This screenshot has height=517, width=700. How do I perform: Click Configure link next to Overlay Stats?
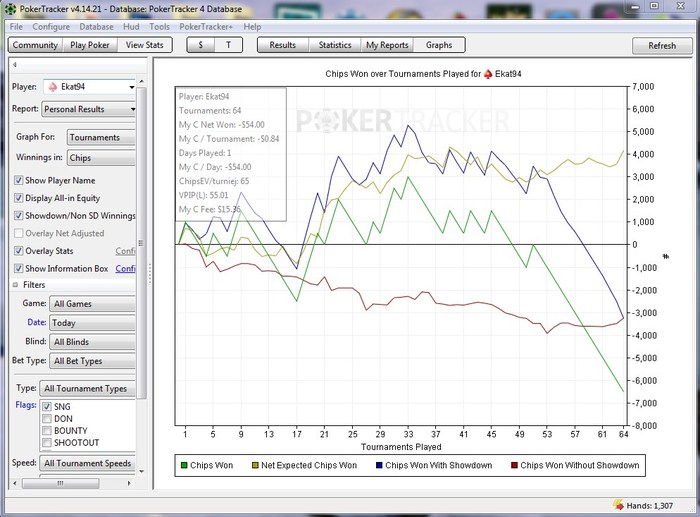pyautogui.click(x=125, y=251)
